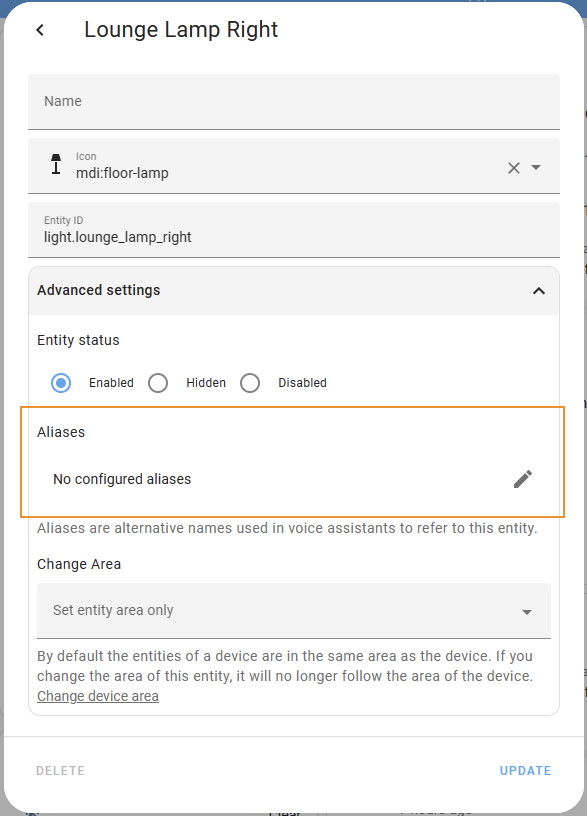This screenshot has width=587, height=816.
Task: Hide the entity by choosing Hidden
Action: tap(157, 383)
